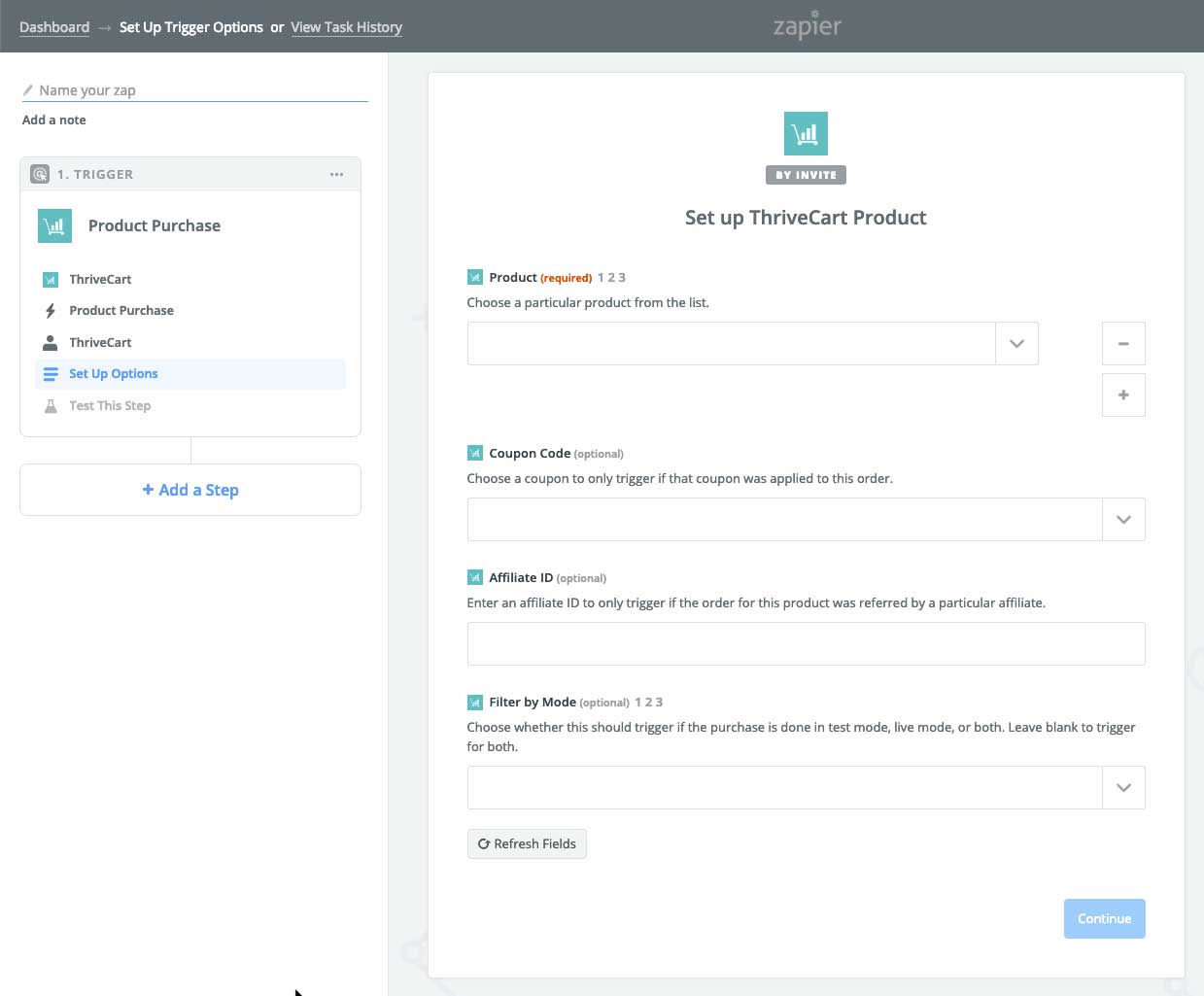Click the ThriveCart icon beside Affiliate ID label

pyautogui.click(x=475, y=577)
